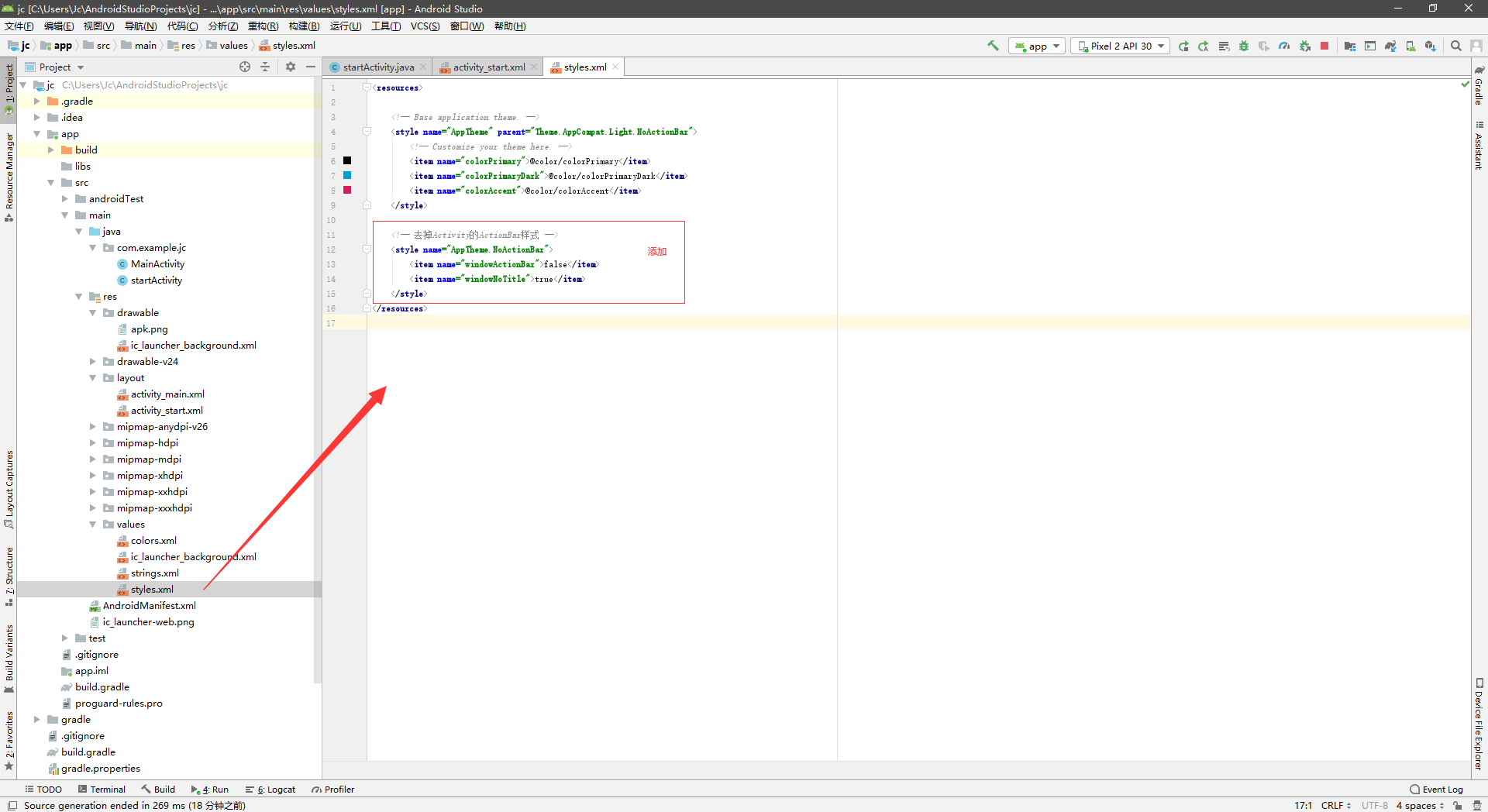Select AndroidManifest.xml in project tree
1488x812 pixels.
149,606
